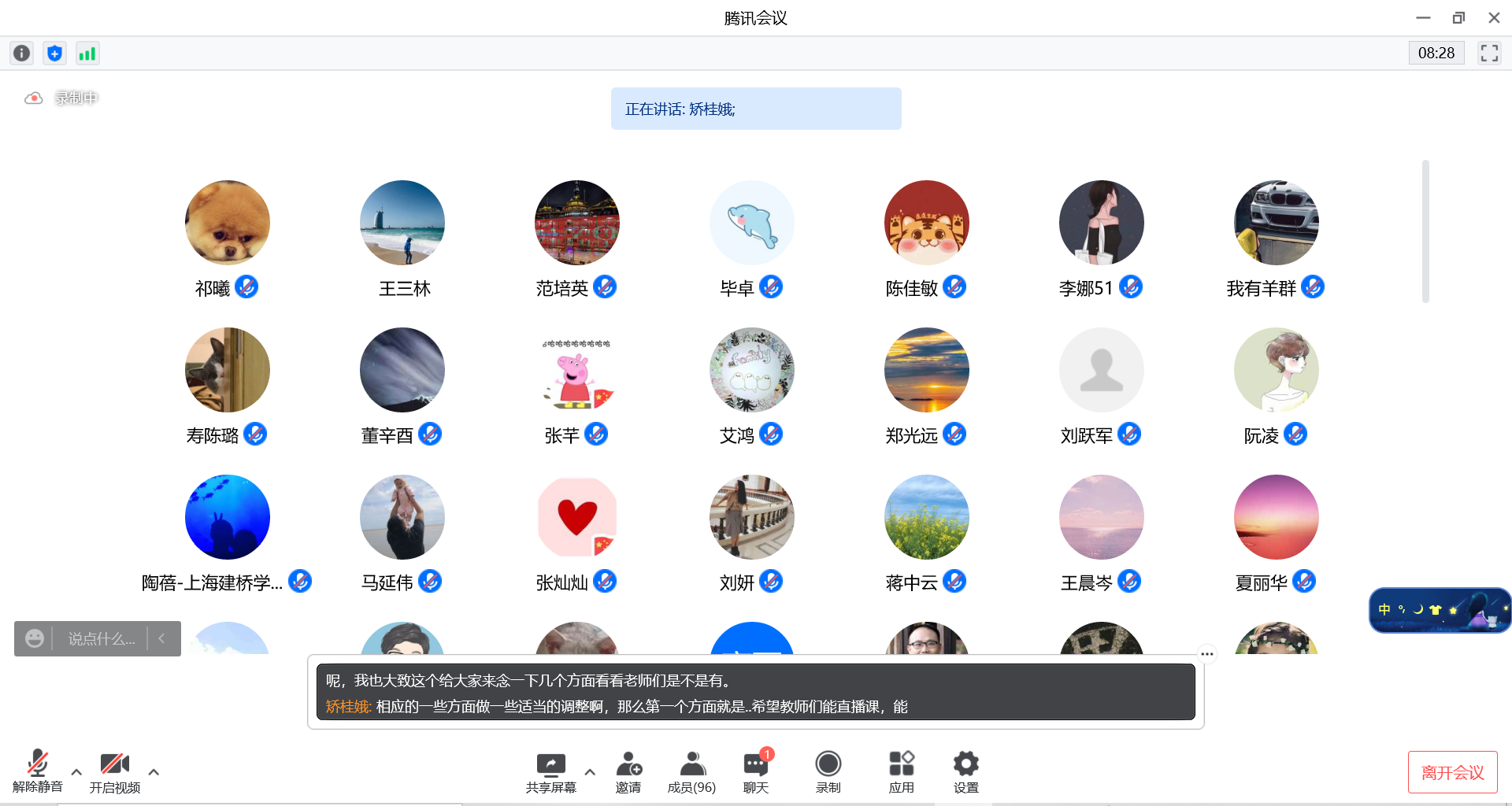Unmute microphone (解除静音)
Screen dimensions: 1512x806
pyautogui.click(x=37, y=771)
